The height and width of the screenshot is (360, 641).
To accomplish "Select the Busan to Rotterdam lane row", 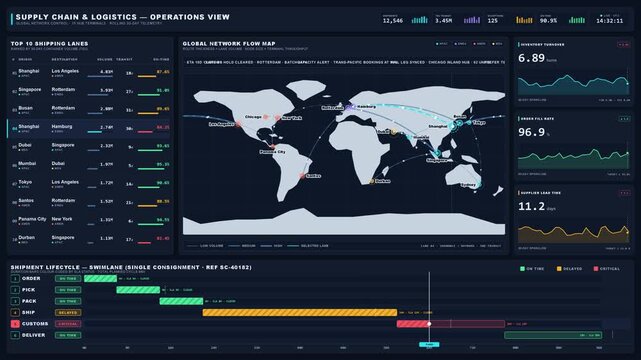I will point(90,110).
